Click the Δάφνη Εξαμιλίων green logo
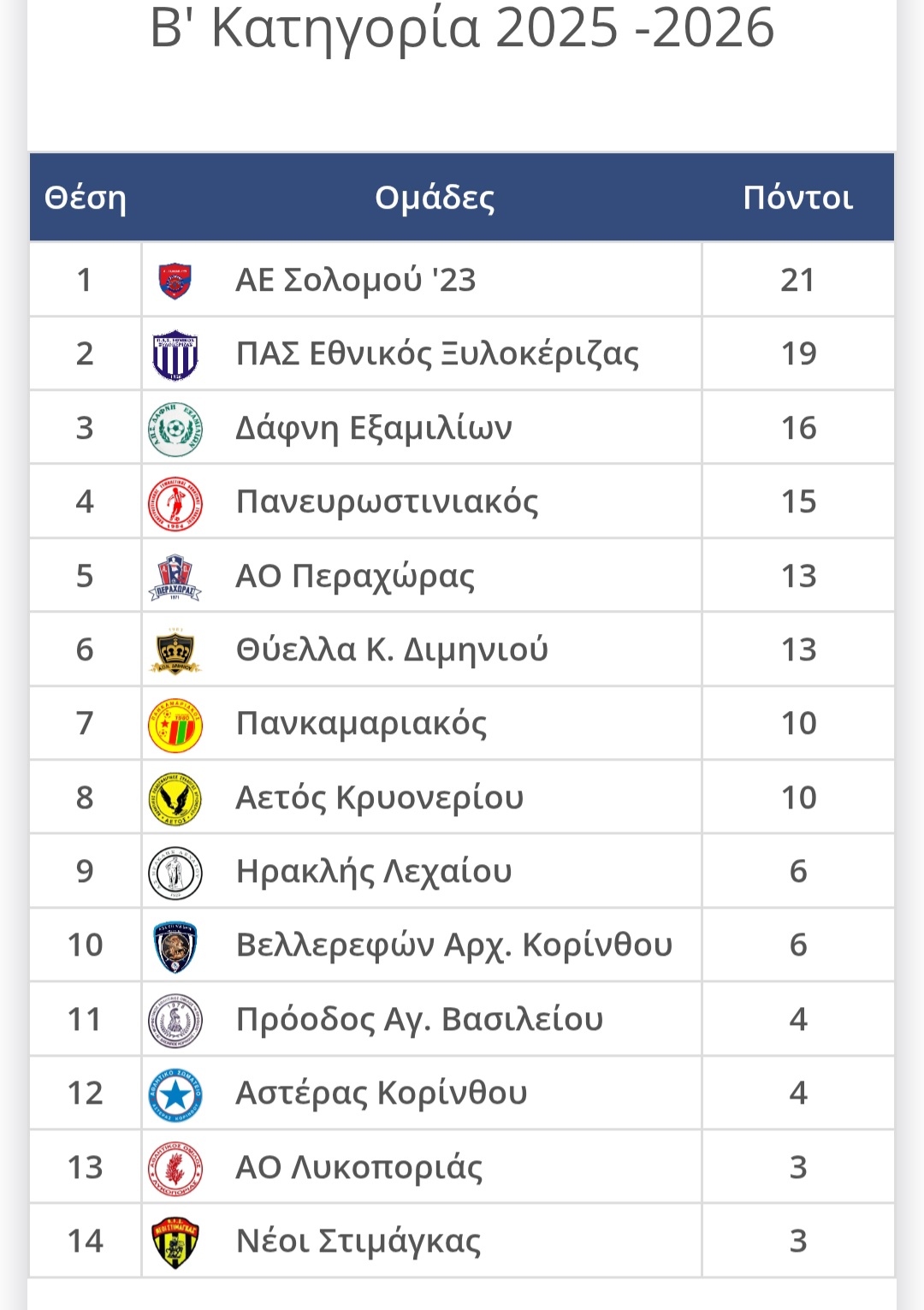 [175, 428]
